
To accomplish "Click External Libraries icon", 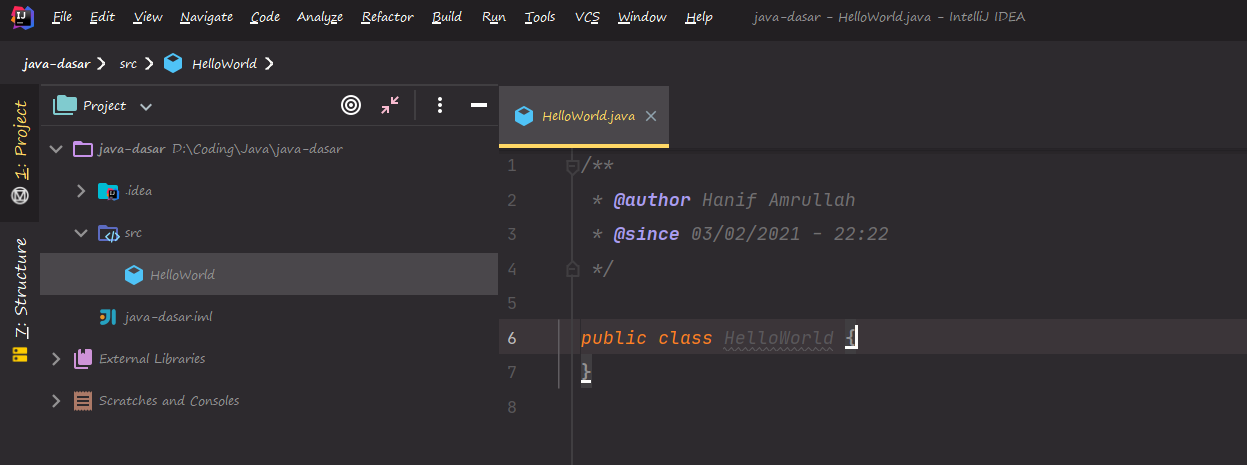I will pyautogui.click(x=83, y=359).
